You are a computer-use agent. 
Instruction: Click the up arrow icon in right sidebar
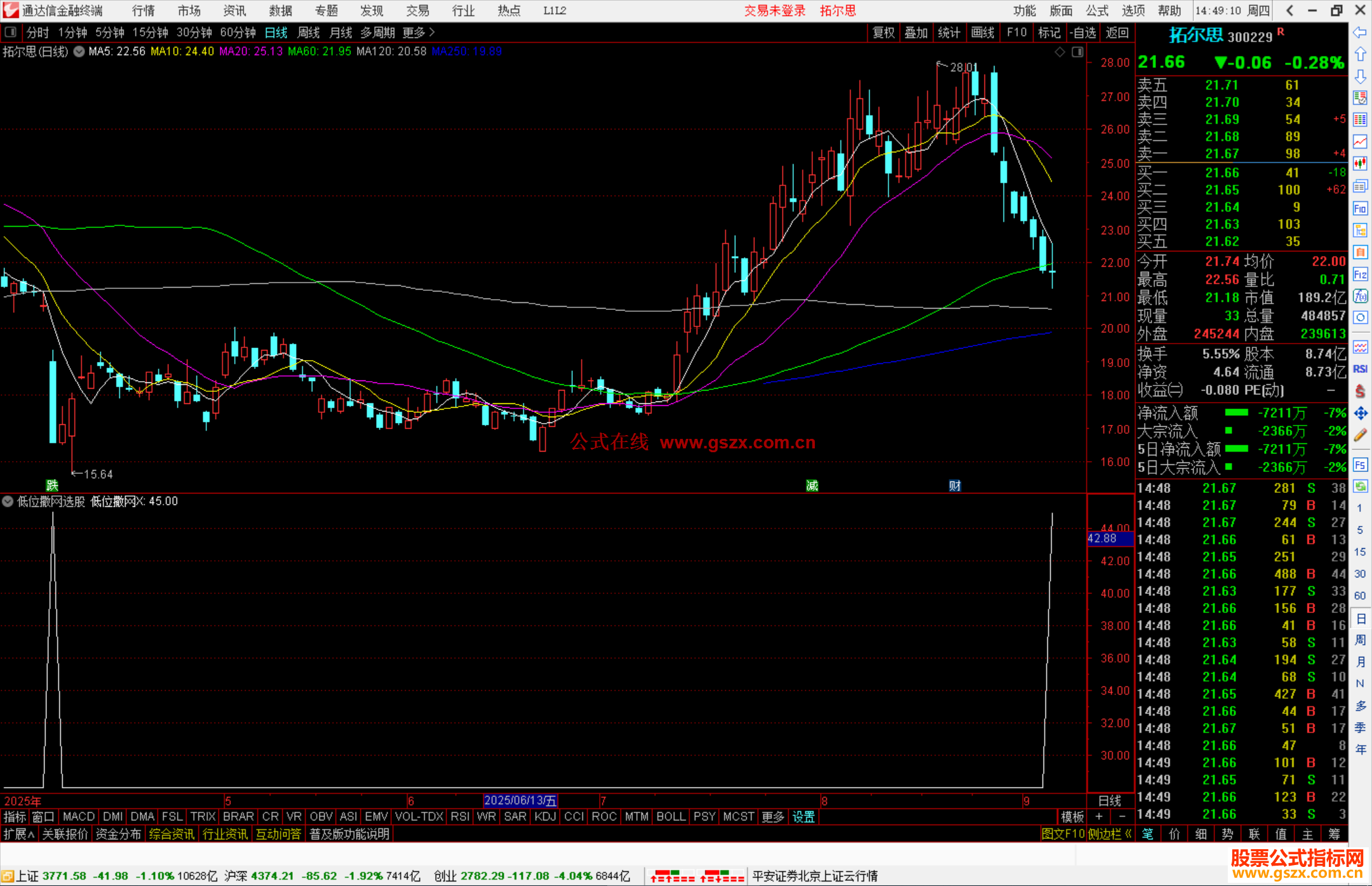coord(1360,55)
